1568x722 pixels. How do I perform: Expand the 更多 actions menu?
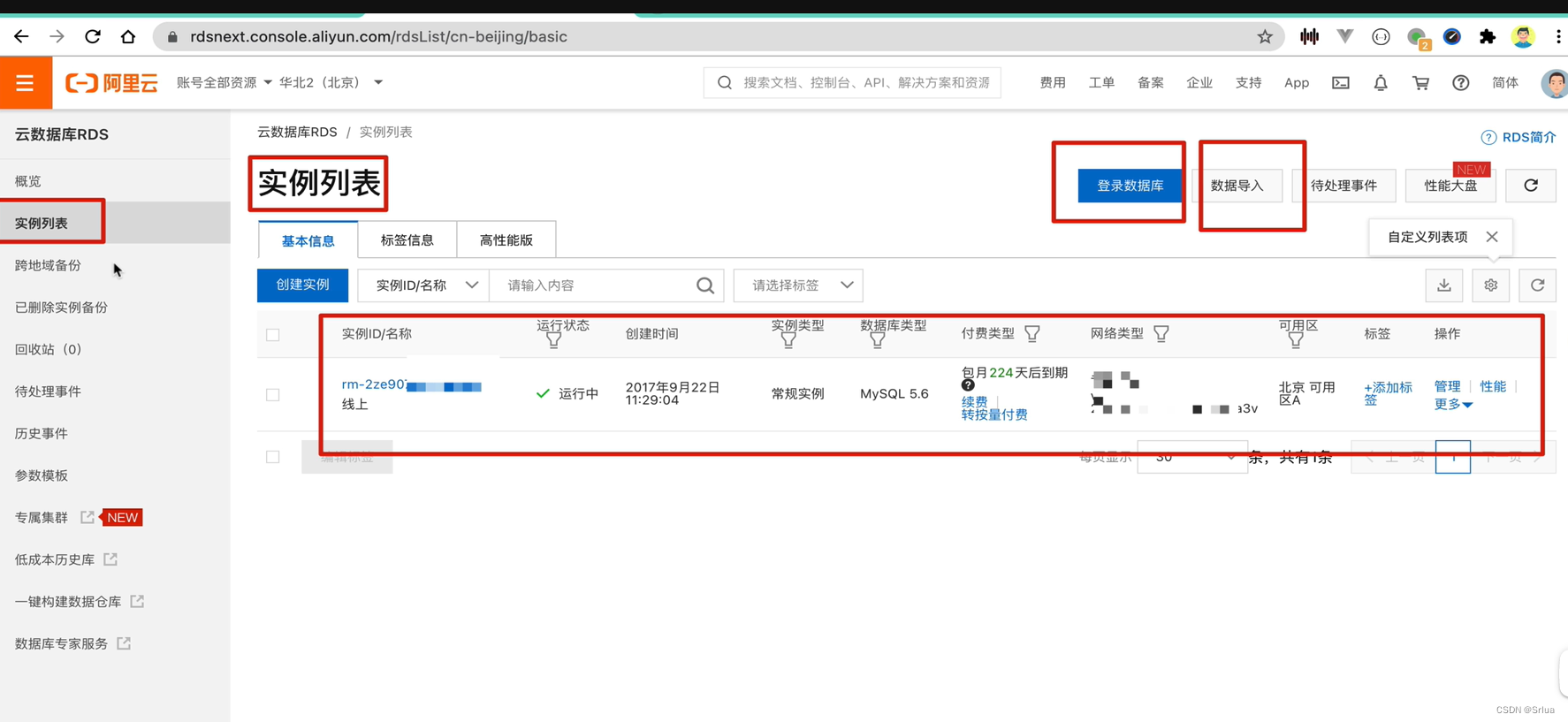click(x=1453, y=405)
